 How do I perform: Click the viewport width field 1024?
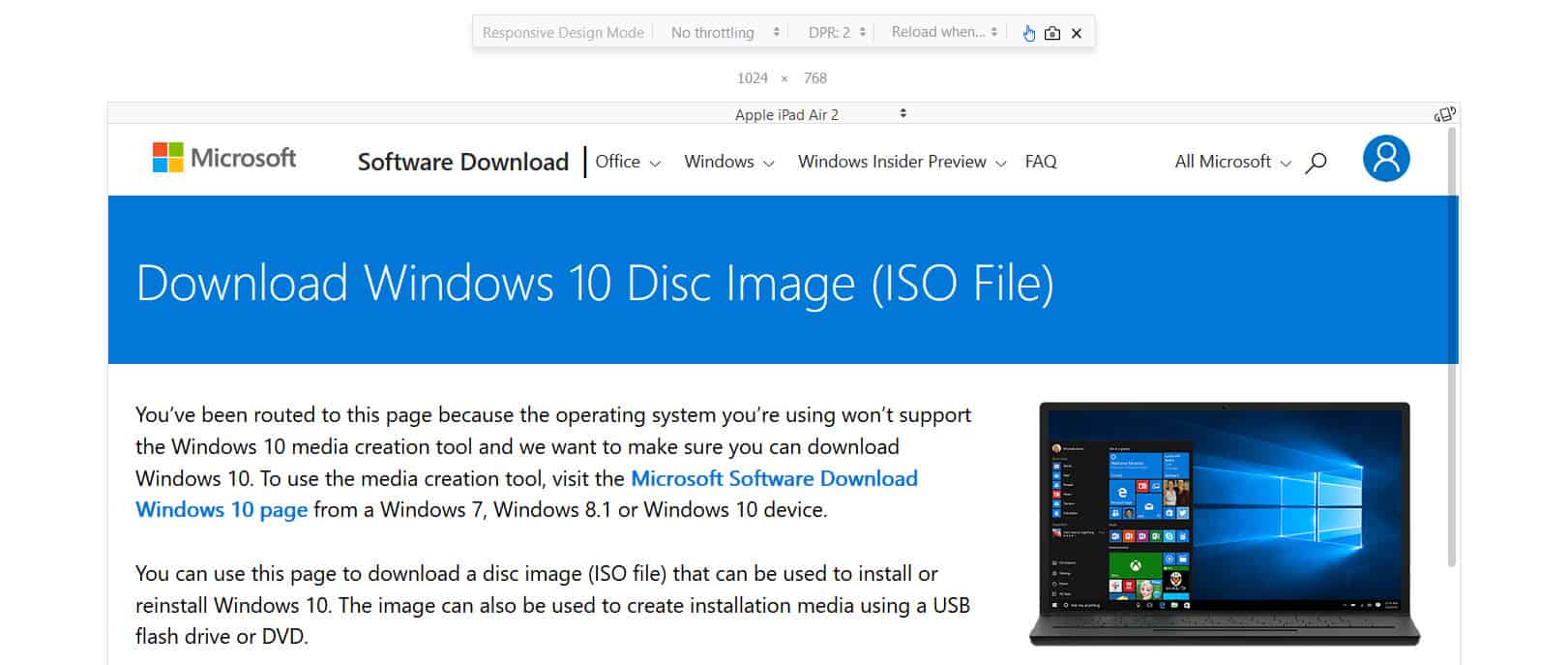pos(753,78)
